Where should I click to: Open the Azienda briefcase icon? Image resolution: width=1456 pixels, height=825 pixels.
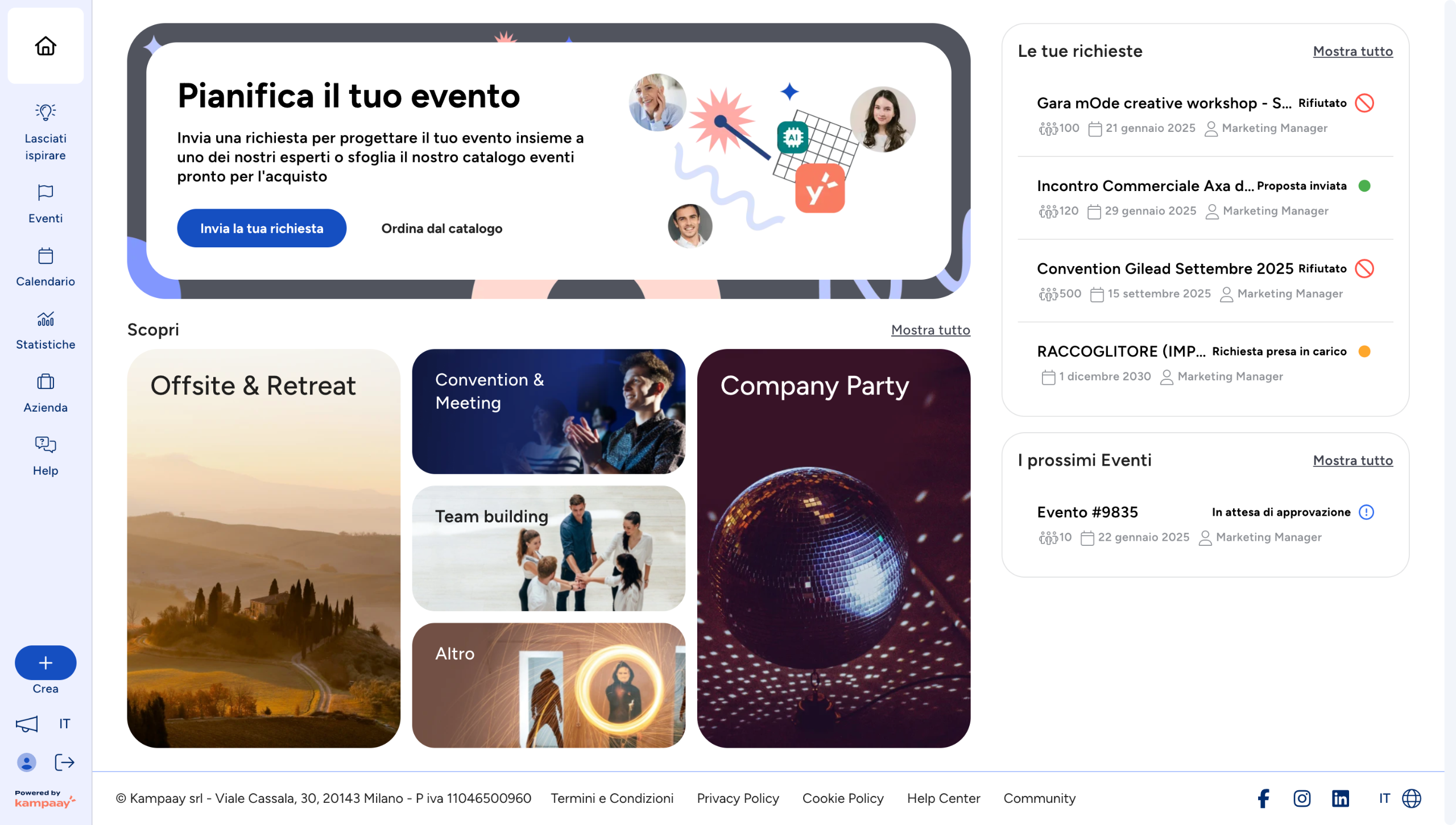click(45, 382)
